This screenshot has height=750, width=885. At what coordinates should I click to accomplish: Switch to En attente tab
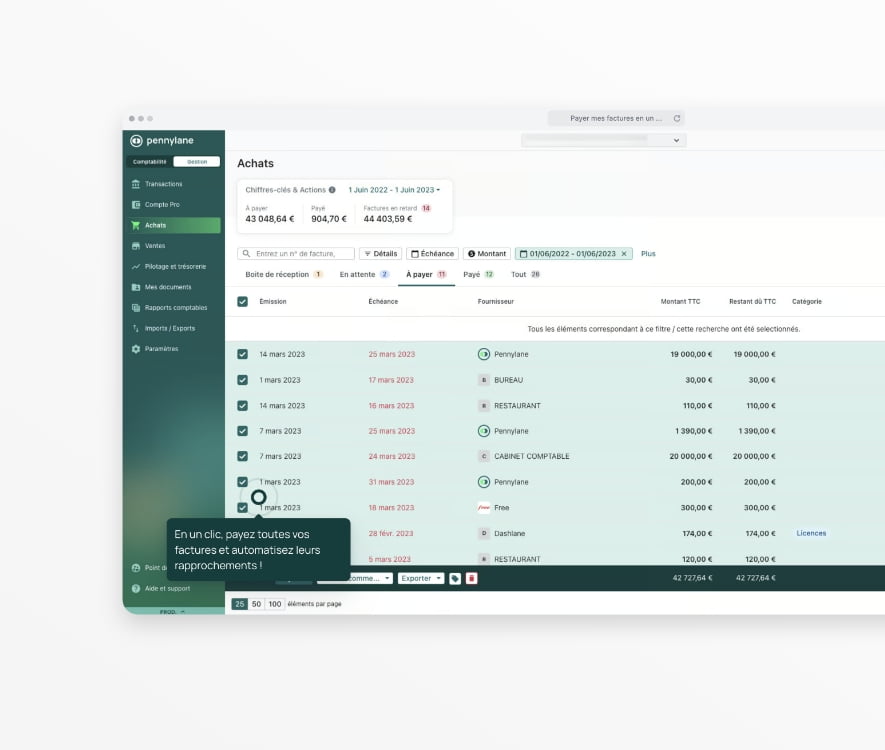coord(364,275)
